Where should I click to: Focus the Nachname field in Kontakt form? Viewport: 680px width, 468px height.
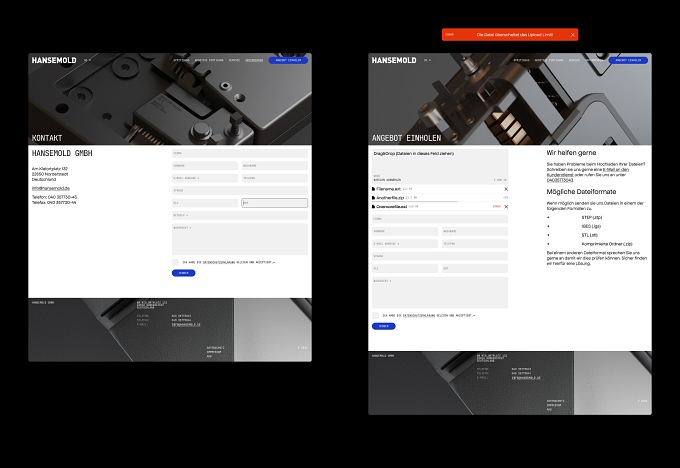[275, 166]
